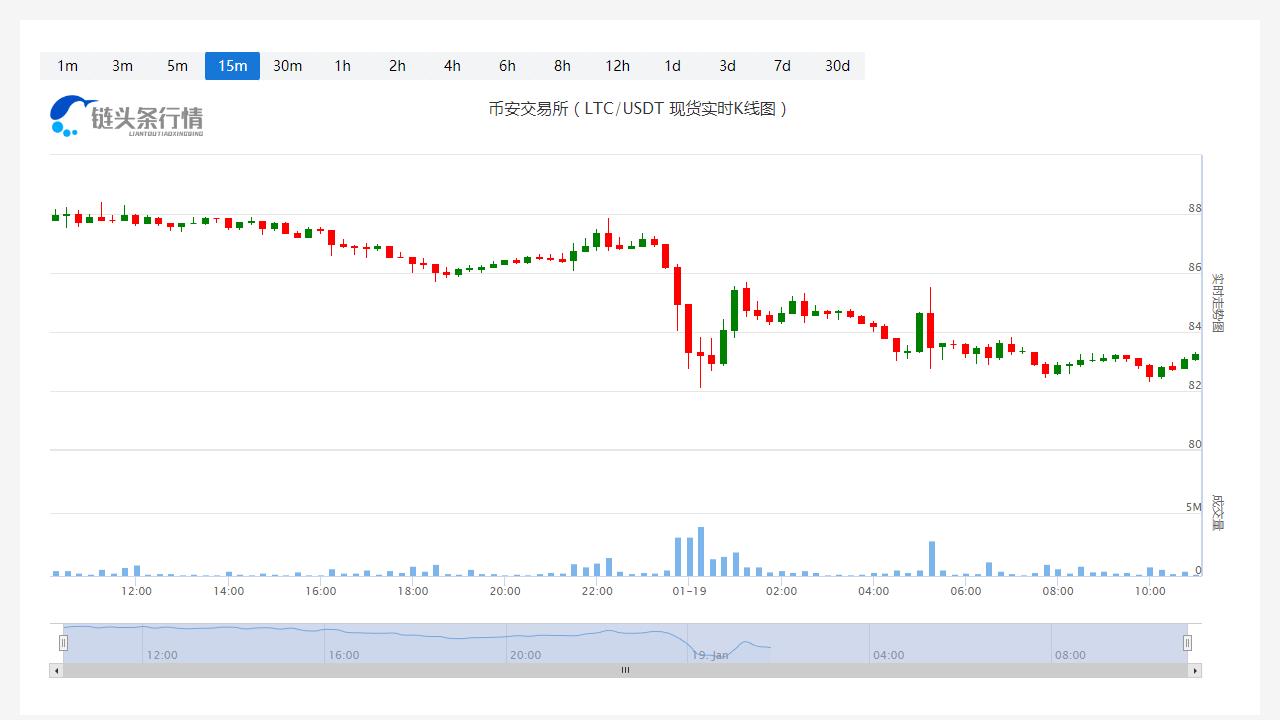Click the 成交量 volume axis label
This screenshot has width=1280, height=720.
[x=1217, y=511]
